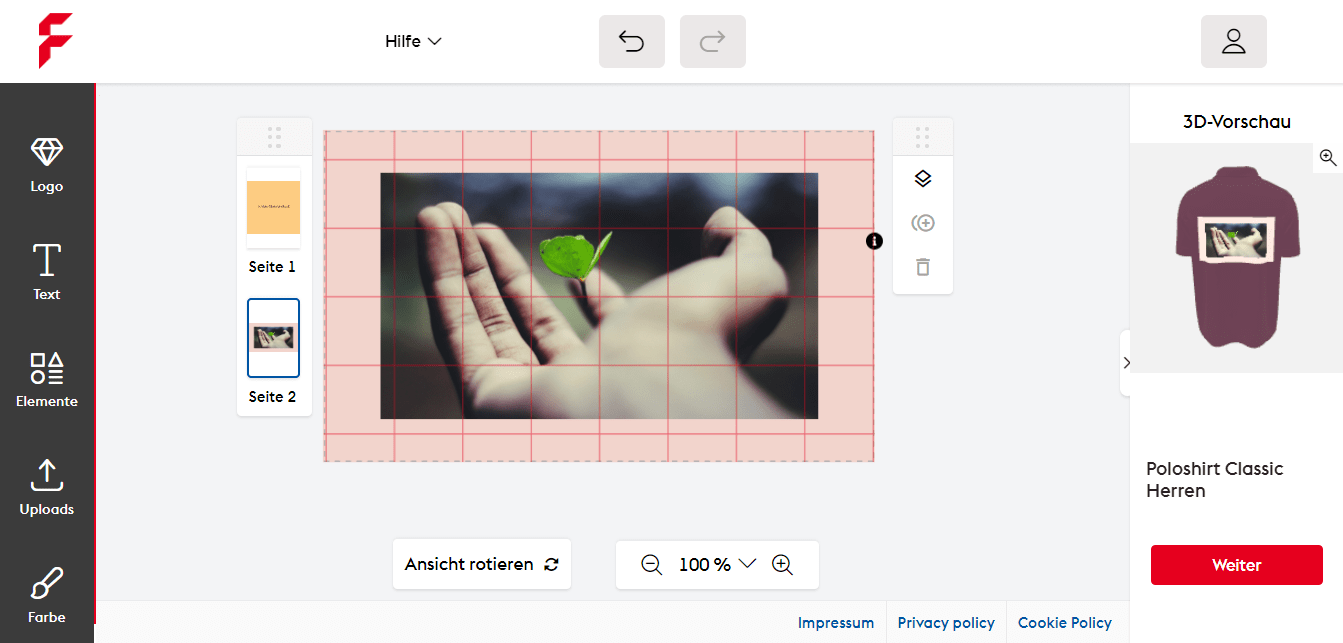Image resolution: width=1343 pixels, height=643 pixels.
Task: Expand the Hilfe dropdown menu
Action: point(413,42)
